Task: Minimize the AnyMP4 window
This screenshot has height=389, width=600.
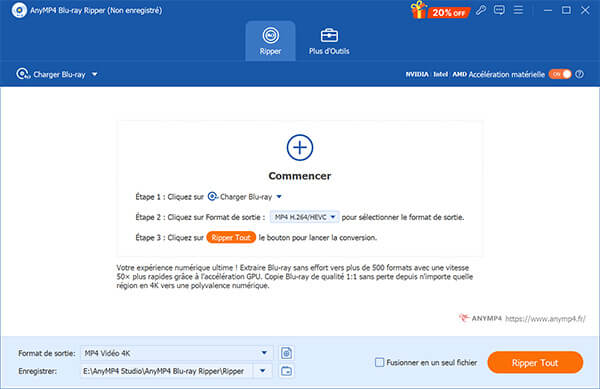Action: coord(548,10)
